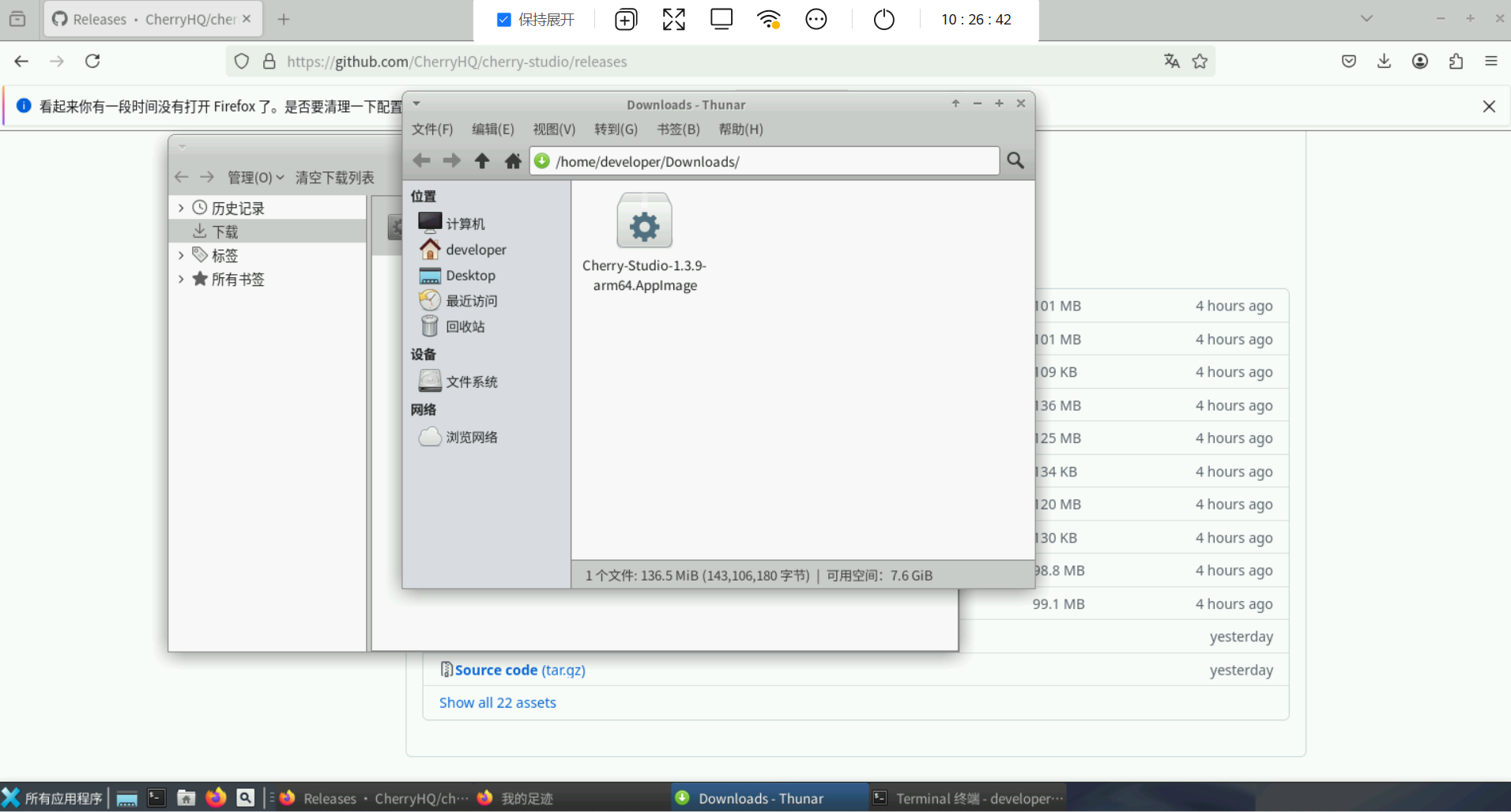Open 文件(F) menu in Thunar
The width and height of the screenshot is (1511, 812).
(432, 130)
